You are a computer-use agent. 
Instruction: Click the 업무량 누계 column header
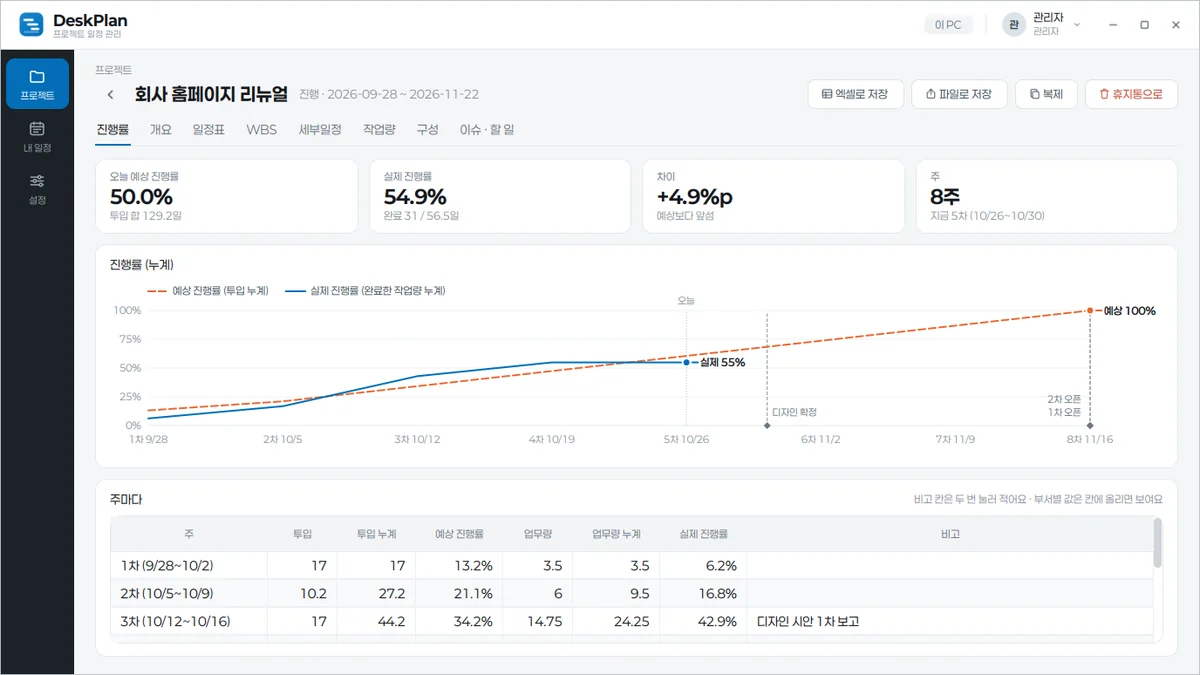click(616, 534)
